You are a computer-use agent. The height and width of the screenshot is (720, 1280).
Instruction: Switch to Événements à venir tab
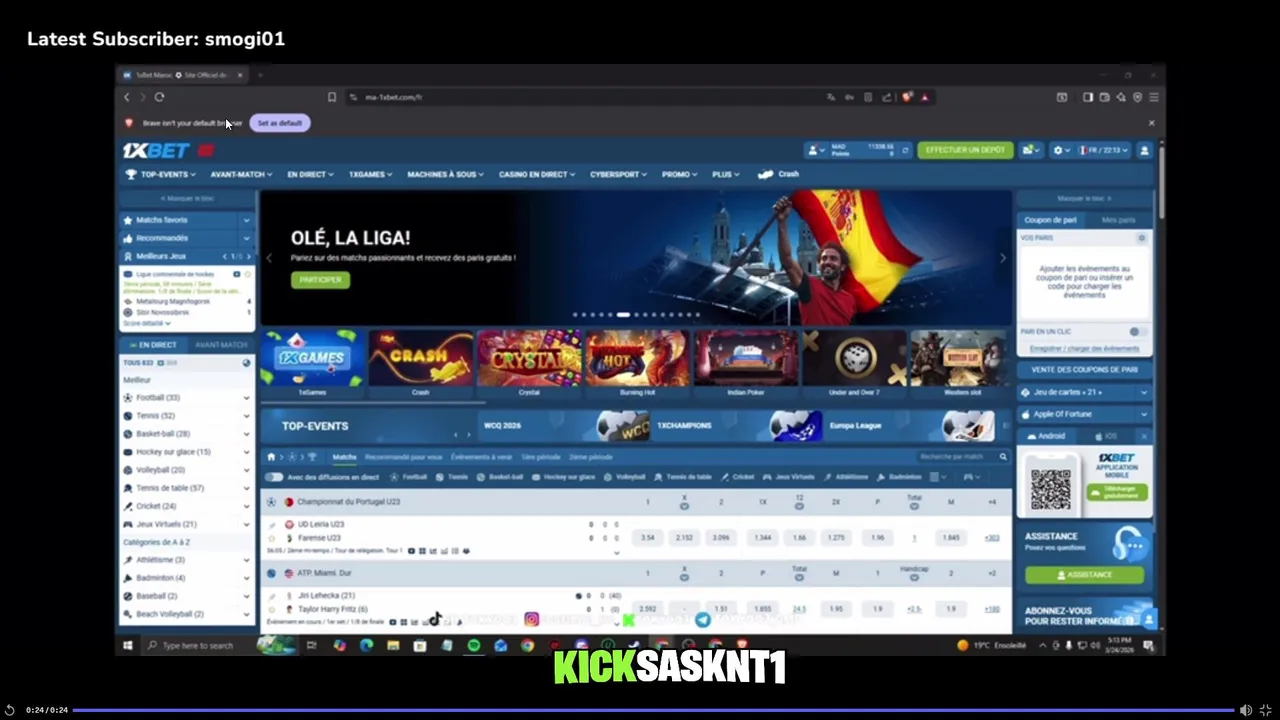coord(481,457)
